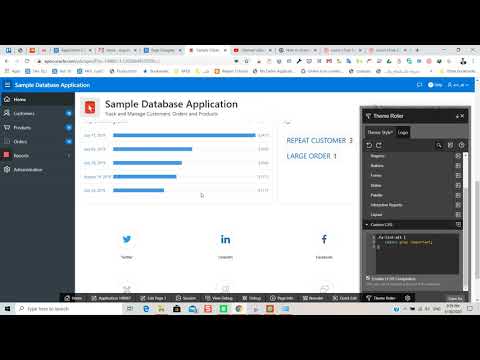The width and height of the screenshot is (480, 360).
Task: Click Application button in developer toolbar
Action: pos(111,298)
